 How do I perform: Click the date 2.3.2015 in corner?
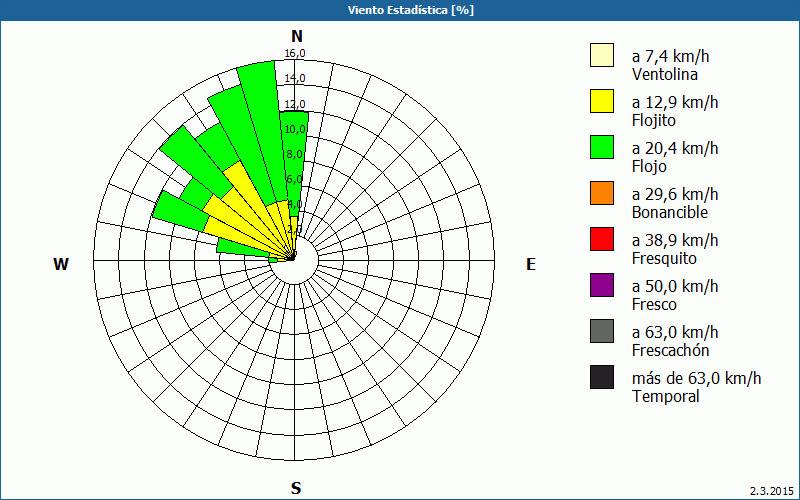point(772,491)
